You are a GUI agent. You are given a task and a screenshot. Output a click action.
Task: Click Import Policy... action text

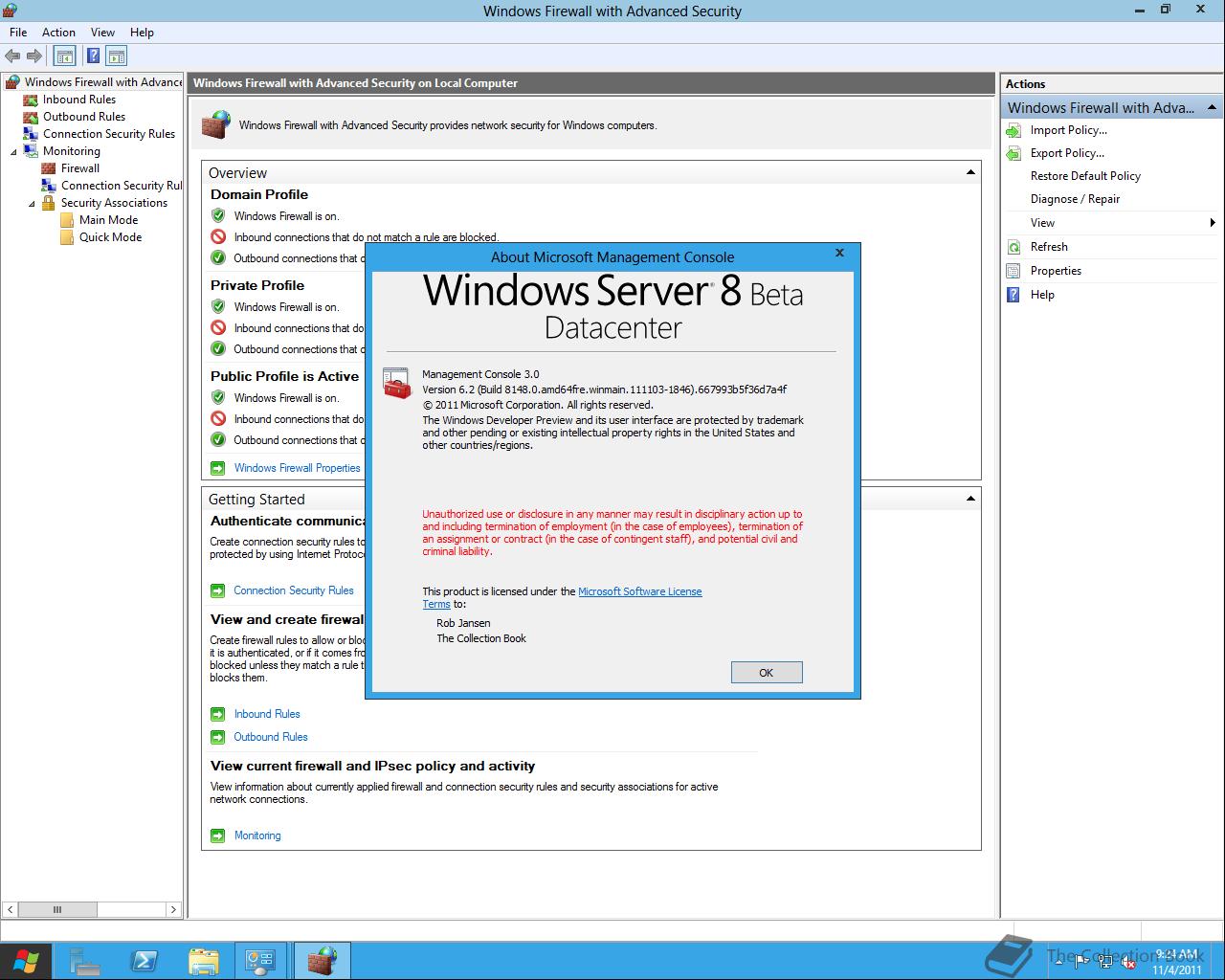pos(1069,130)
